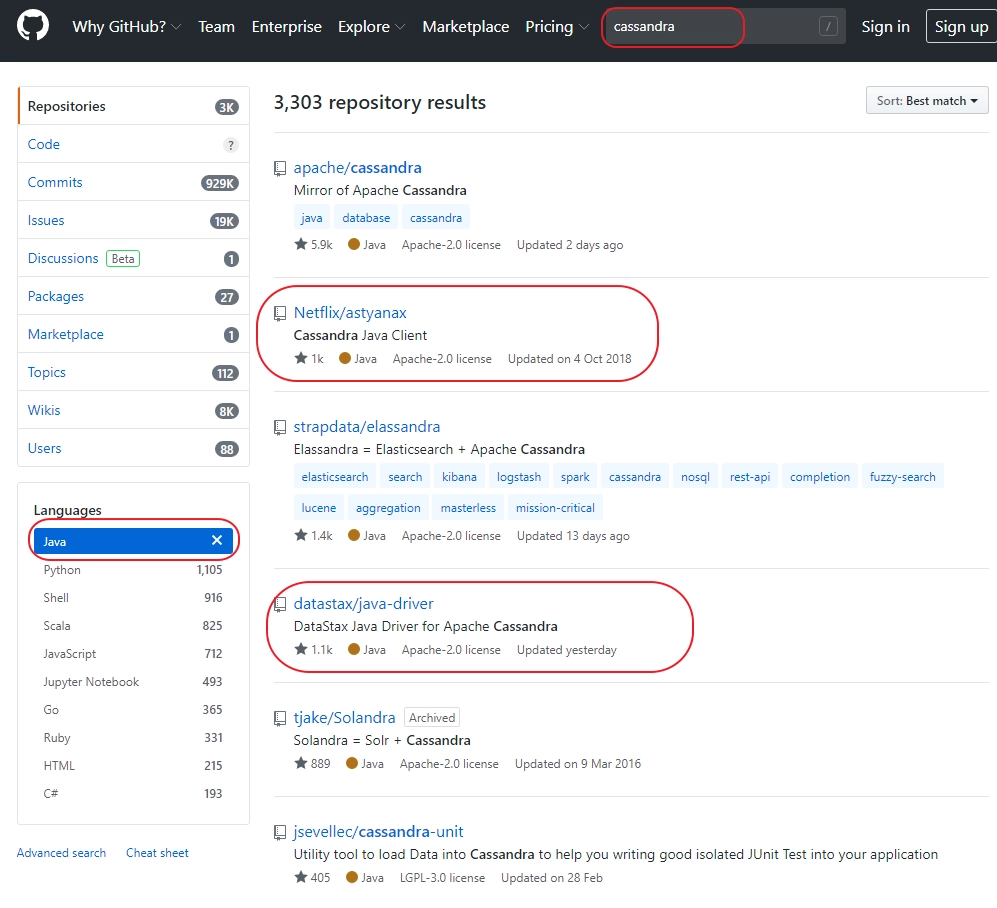Click the question mark badge beside Code

coord(231,145)
